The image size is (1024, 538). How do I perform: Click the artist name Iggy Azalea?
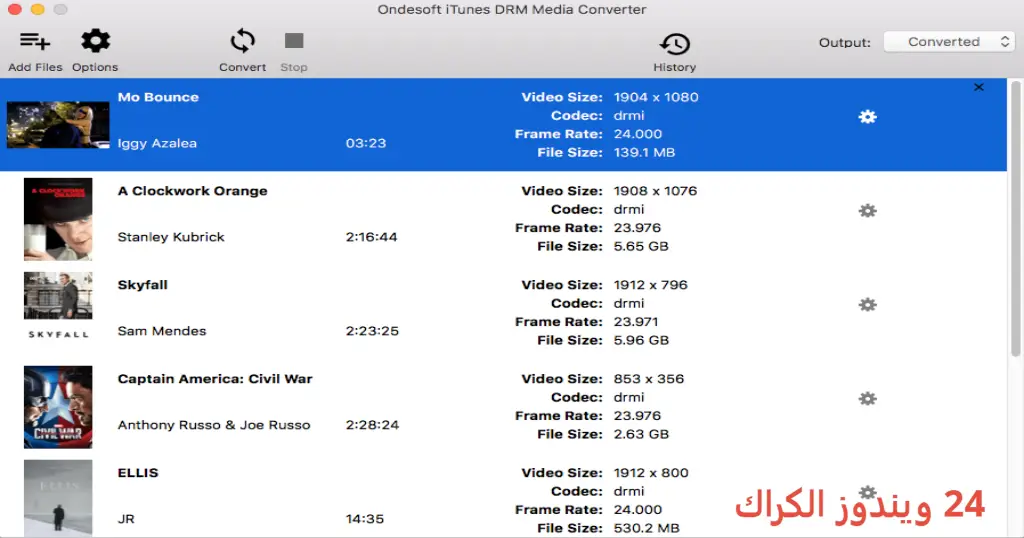[x=157, y=144]
